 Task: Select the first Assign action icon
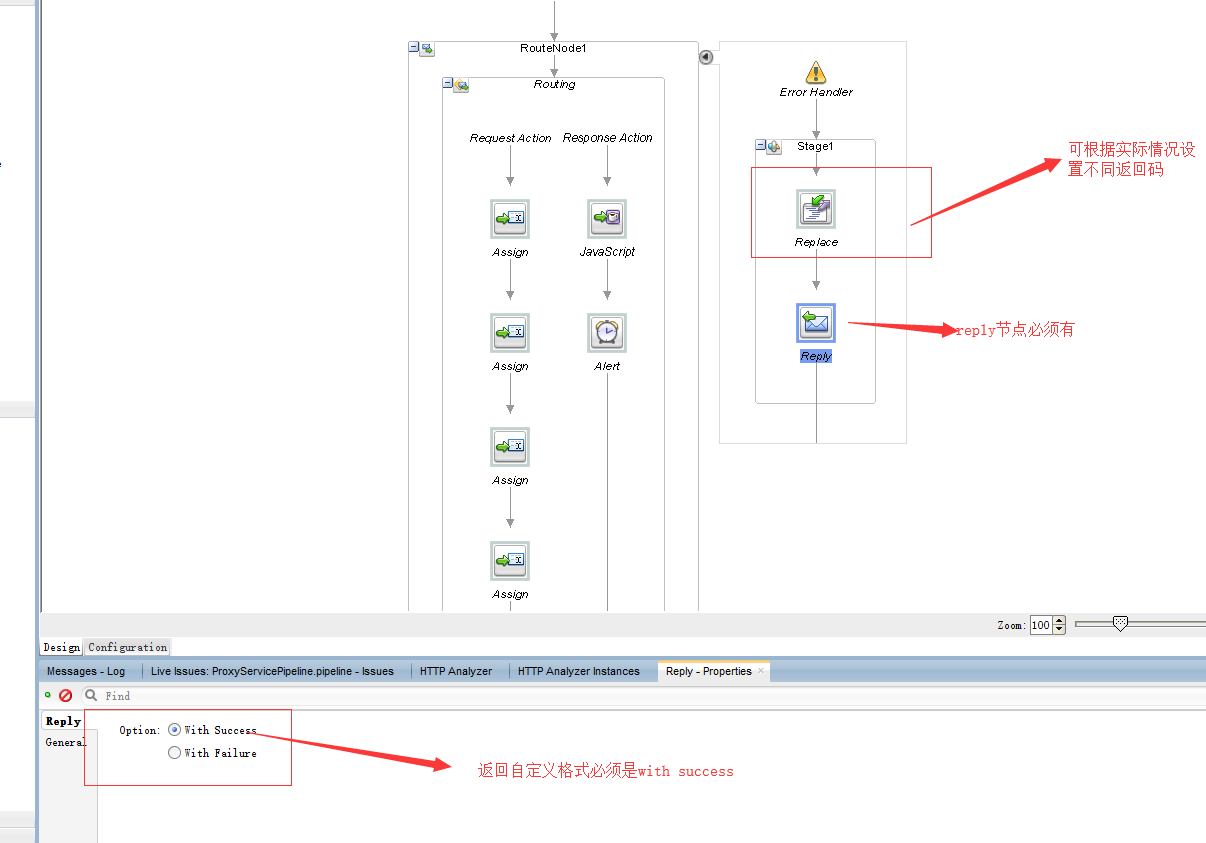510,219
